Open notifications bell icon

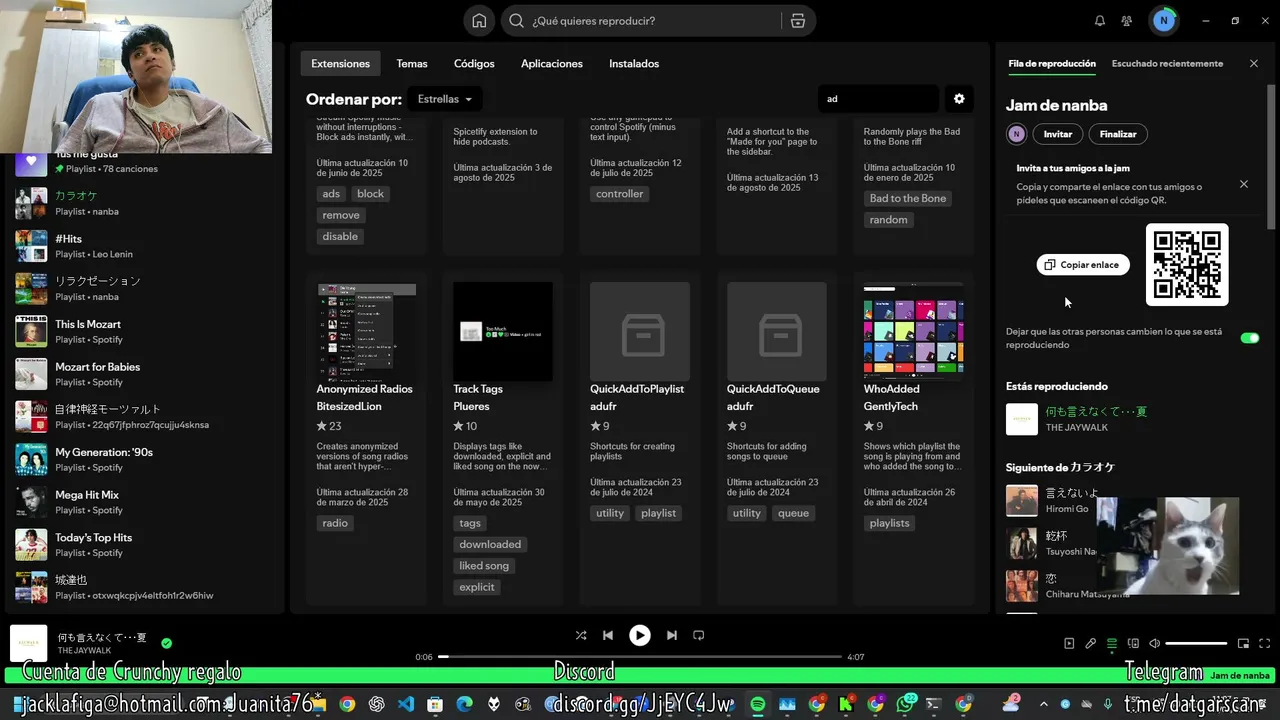(1100, 21)
